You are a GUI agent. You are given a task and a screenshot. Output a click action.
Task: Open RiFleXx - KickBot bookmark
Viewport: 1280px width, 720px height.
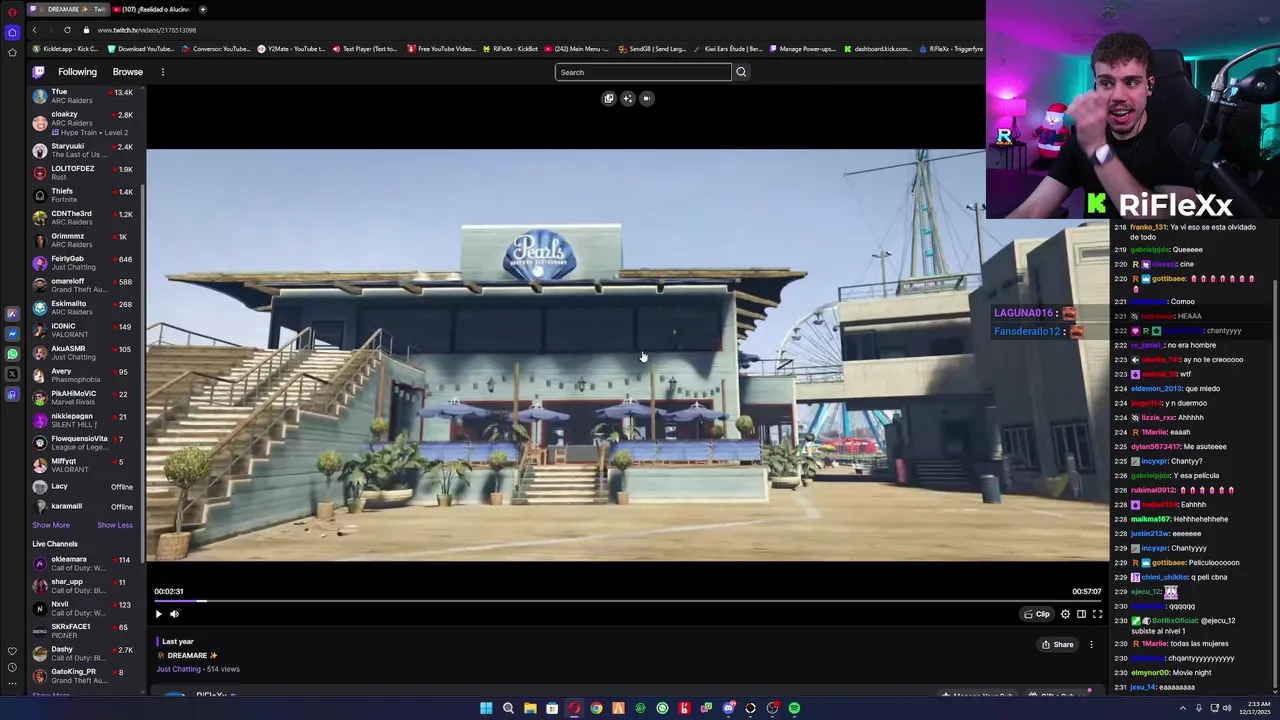coord(510,49)
